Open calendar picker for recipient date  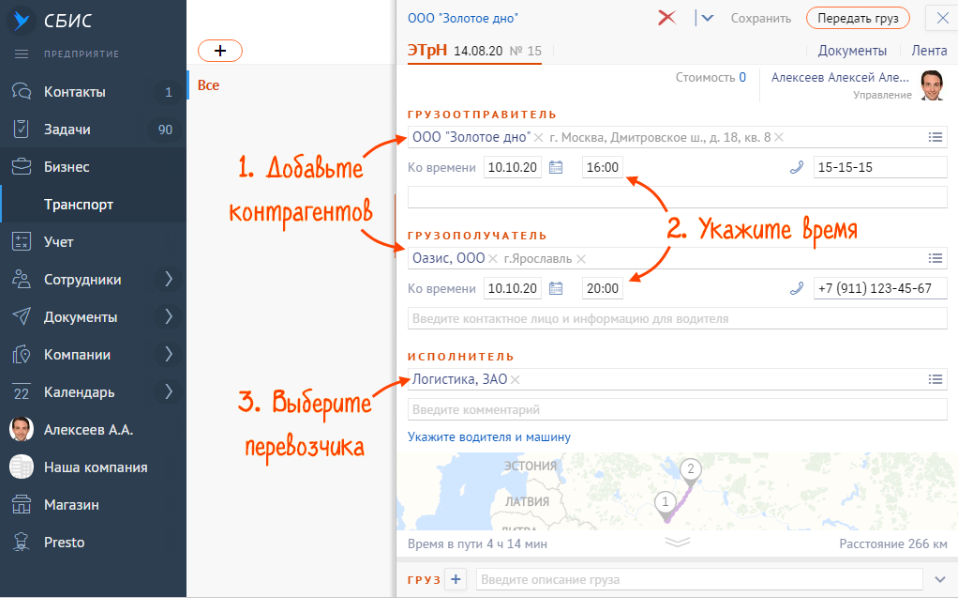tap(557, 289)
